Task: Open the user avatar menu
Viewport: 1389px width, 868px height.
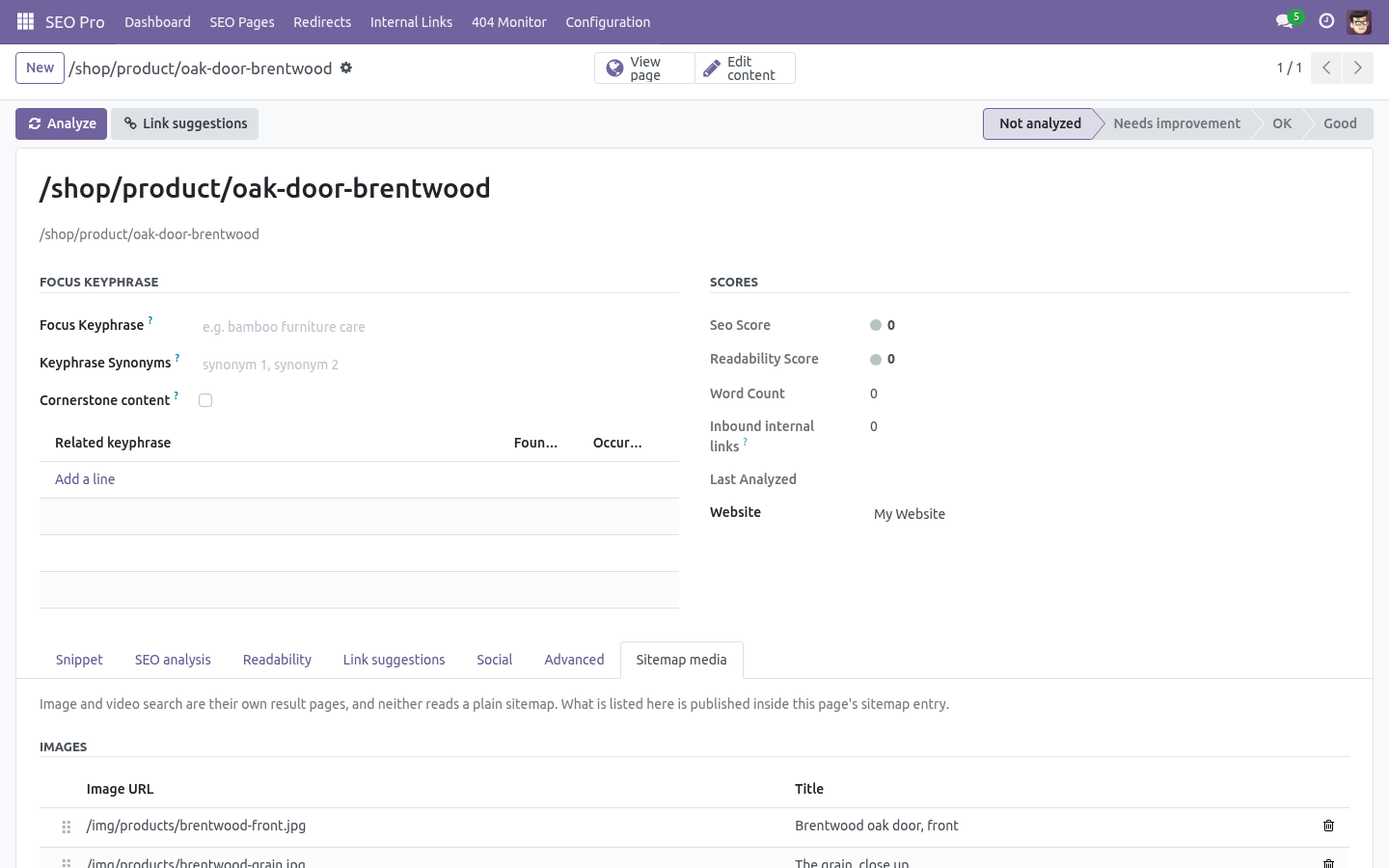Action: (x=1359, y=21)
